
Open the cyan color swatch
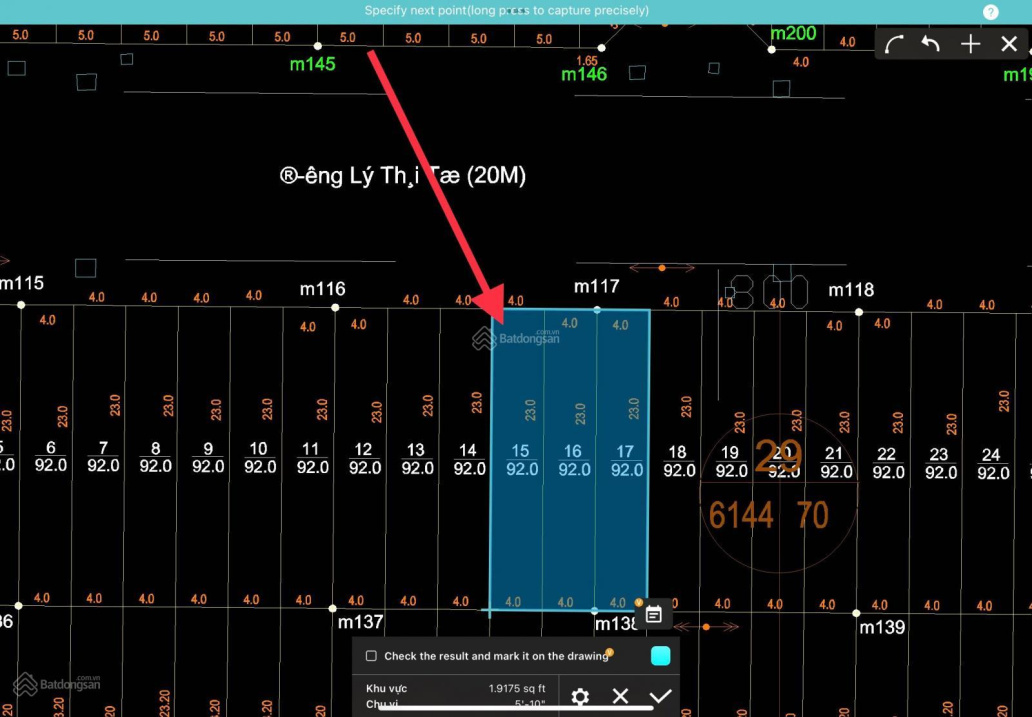[x=660, y=656]
